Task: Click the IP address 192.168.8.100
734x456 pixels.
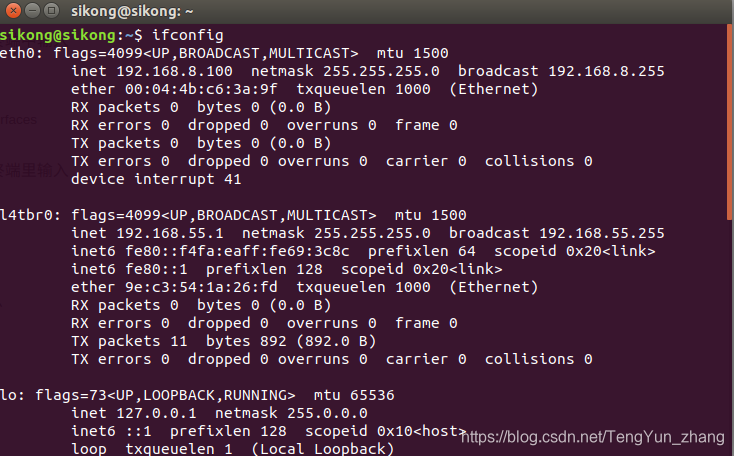Action: (174, 71)
